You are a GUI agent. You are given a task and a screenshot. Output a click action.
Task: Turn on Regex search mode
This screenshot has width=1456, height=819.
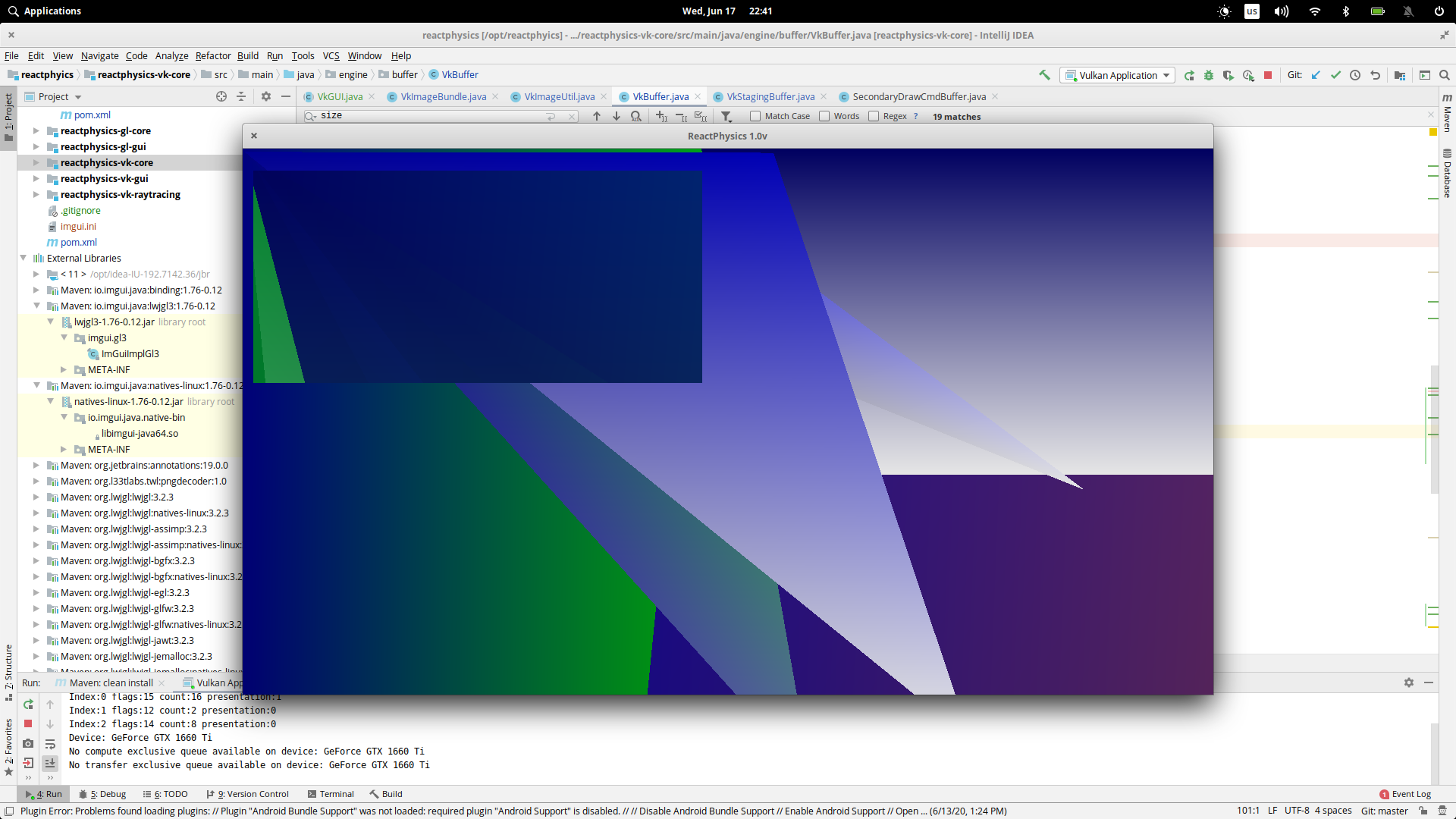pos(875,116)
